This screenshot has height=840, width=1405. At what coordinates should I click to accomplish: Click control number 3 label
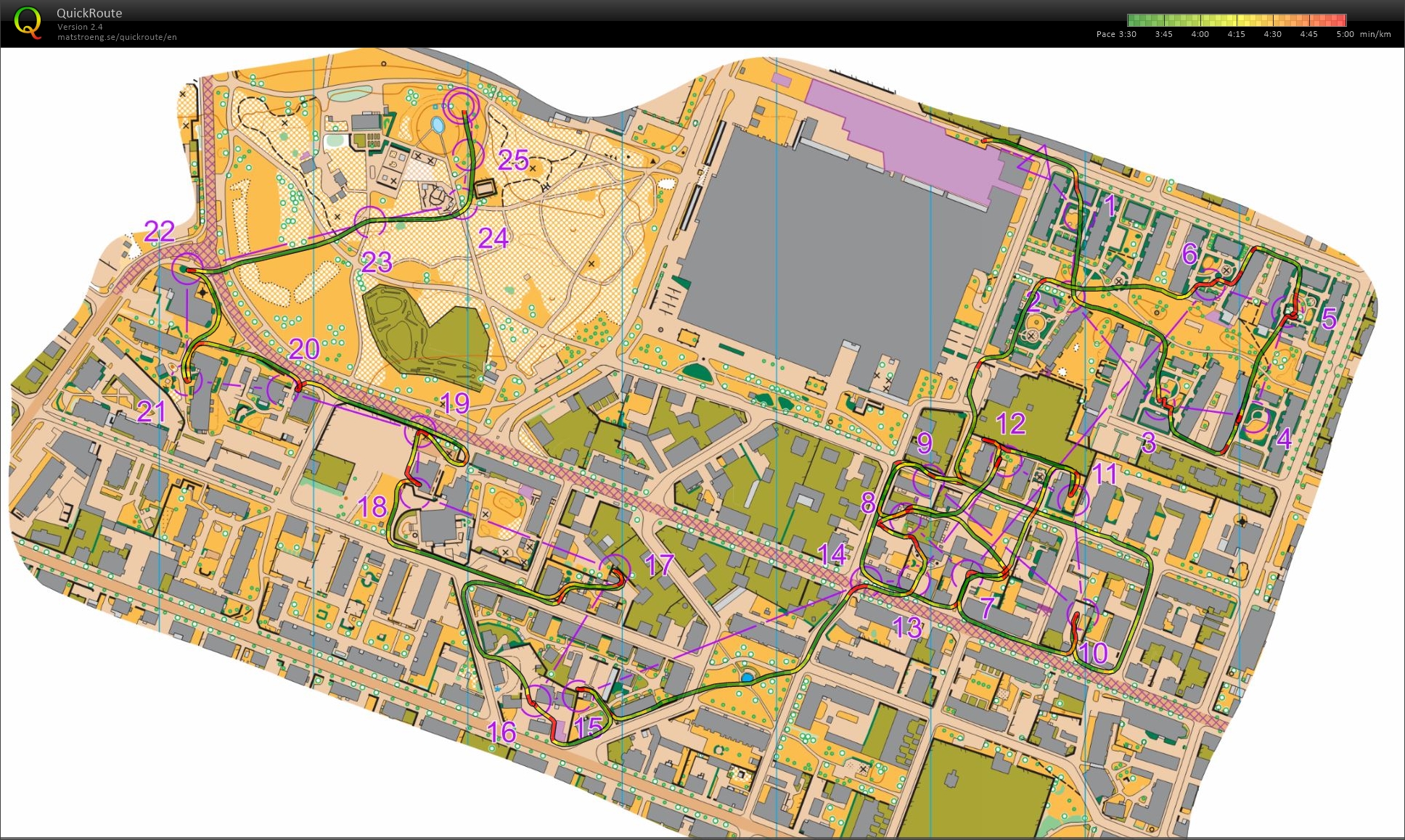[1148, 442]
